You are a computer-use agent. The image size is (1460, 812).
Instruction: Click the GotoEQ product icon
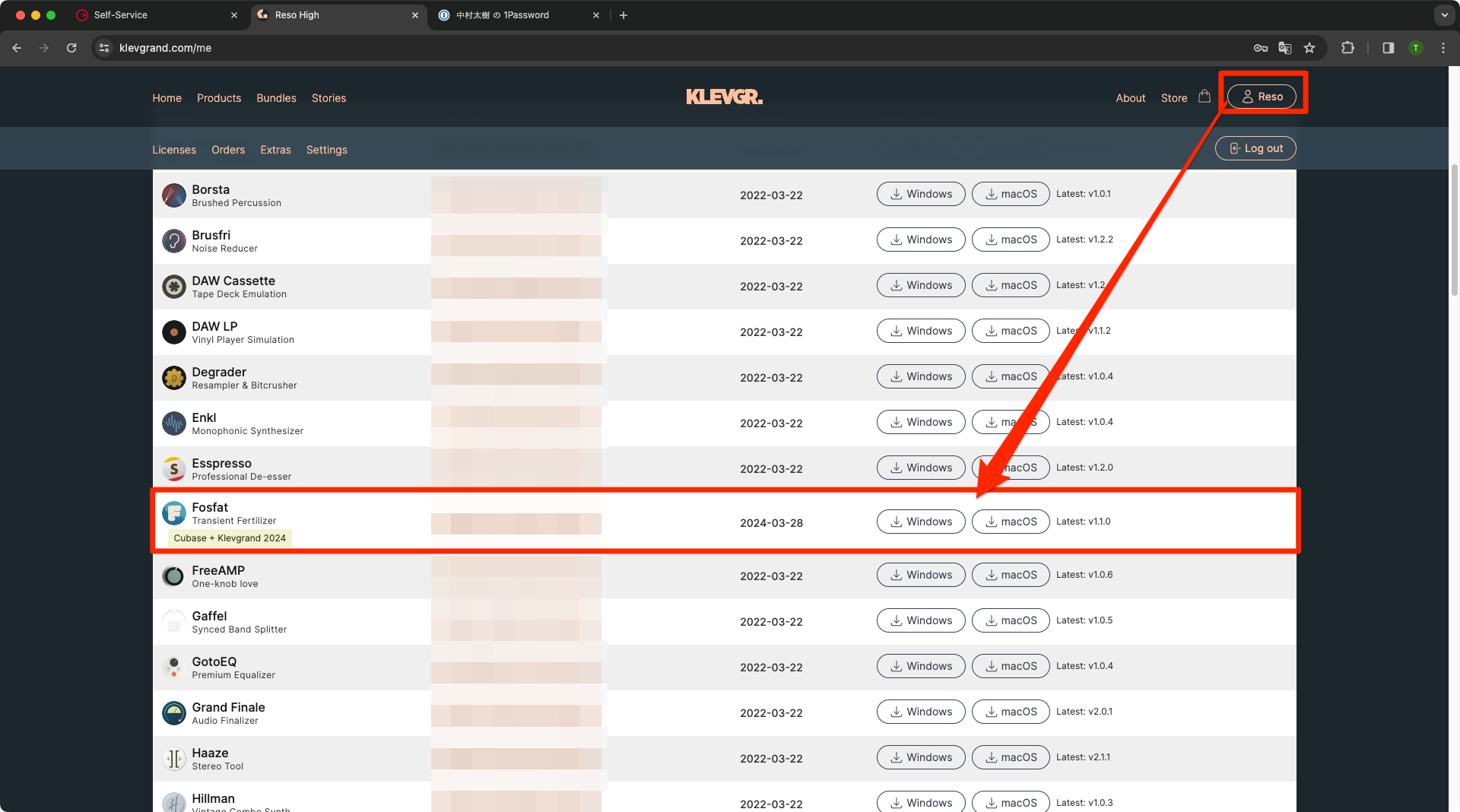tap(174, 668)
